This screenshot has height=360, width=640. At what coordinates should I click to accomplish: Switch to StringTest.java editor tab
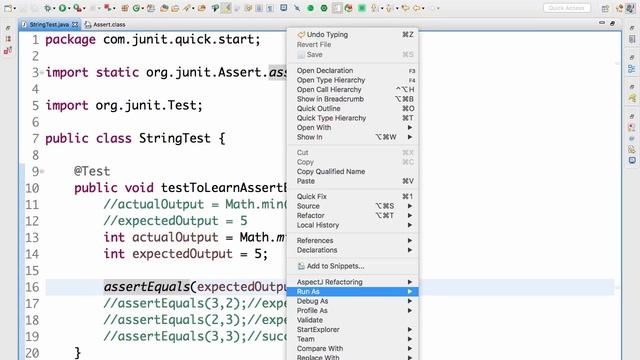click(x=50, y=24)
